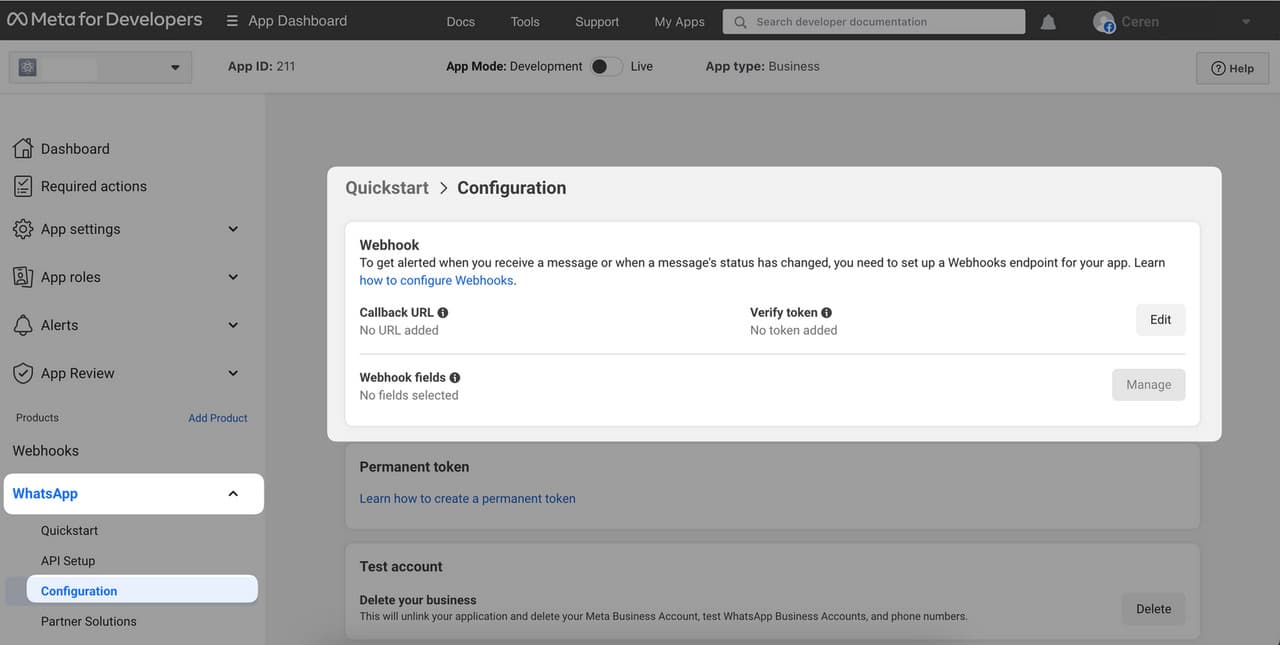
Task: Open the Support menu
Action: click(597, 22)
